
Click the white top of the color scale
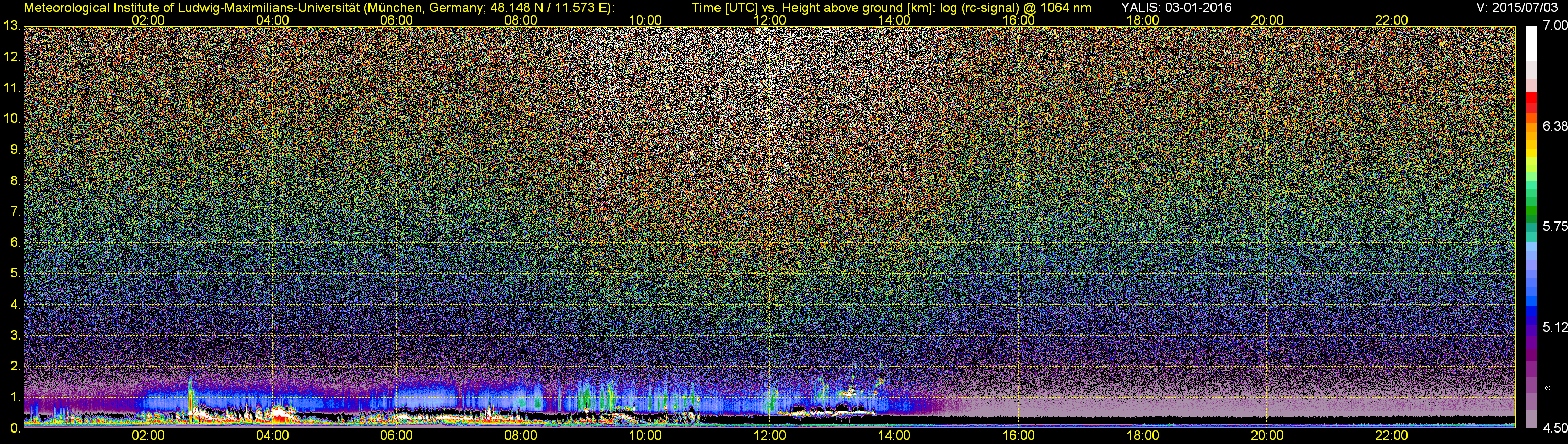[1531, 43]
